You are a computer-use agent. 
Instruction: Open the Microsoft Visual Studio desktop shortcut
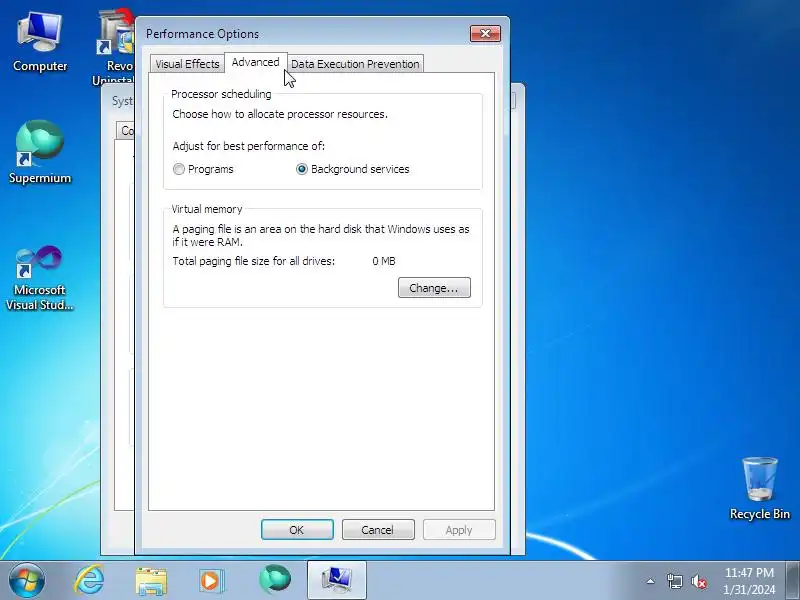(40, 279)
